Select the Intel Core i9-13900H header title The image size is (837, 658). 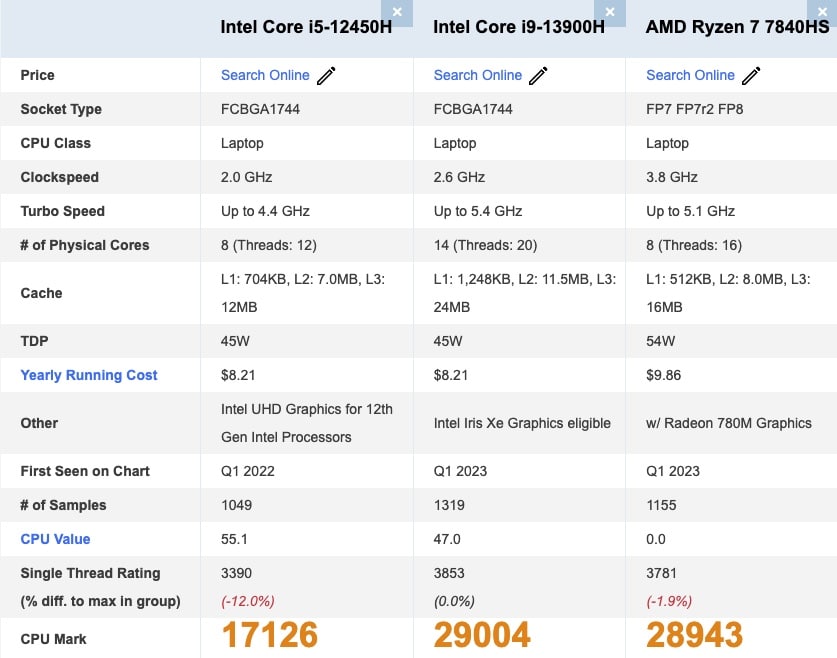(x=519, y=27)
